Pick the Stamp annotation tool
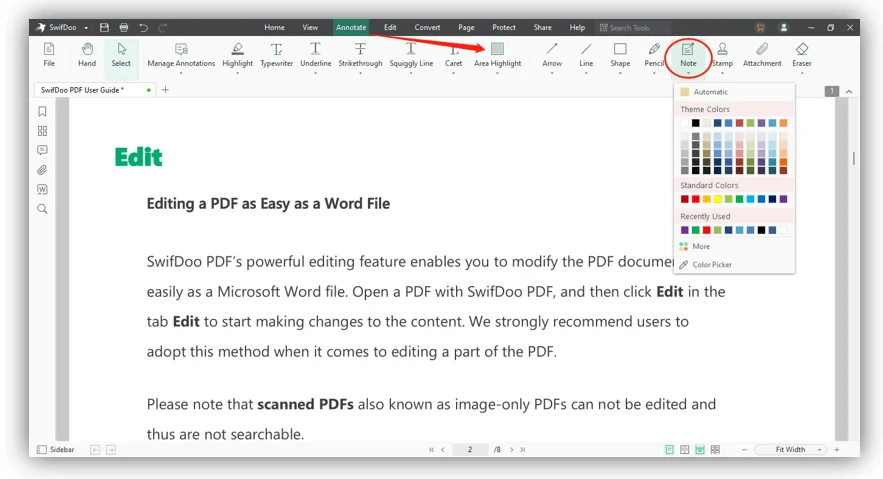 point(722,55)
